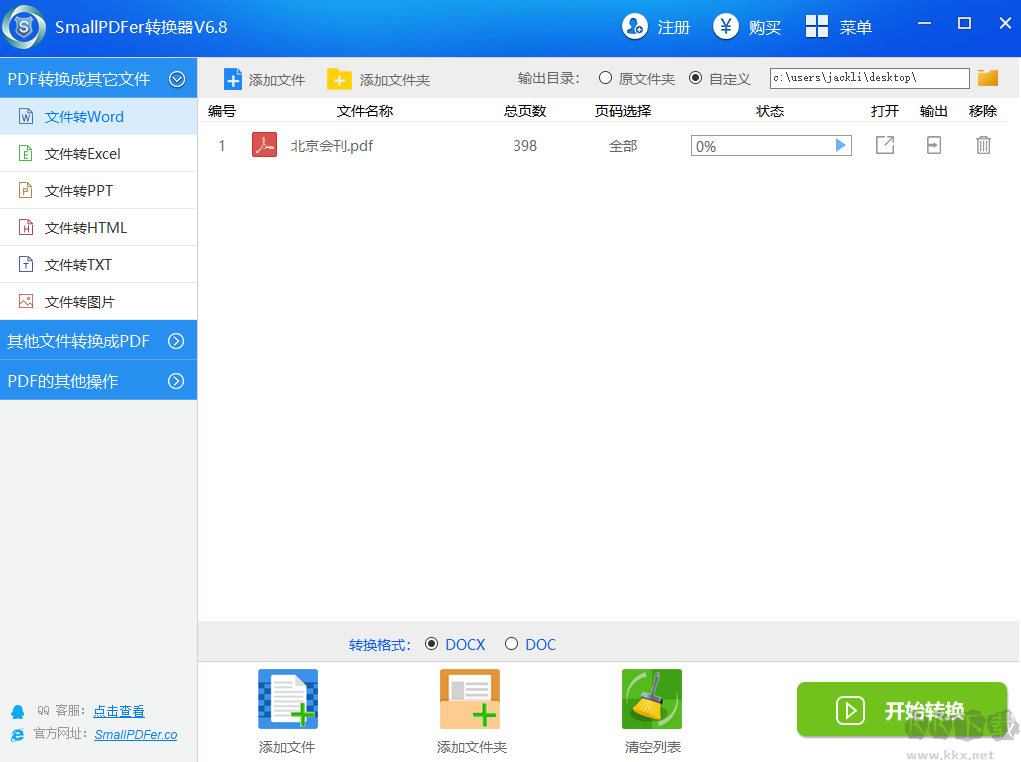This screenshot has height=762, width=1021.
Task: Click the 开始转换 button
Action: coord(901,709)
